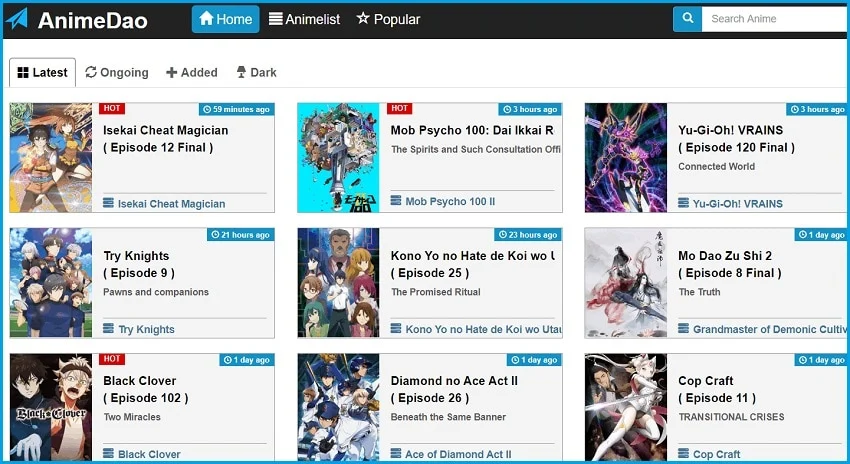The height and width of the screenshot is (464, 850).
Task: Open Mo Dao Zu Shi 2 Episode 8 title
Action: coord(730,264)
